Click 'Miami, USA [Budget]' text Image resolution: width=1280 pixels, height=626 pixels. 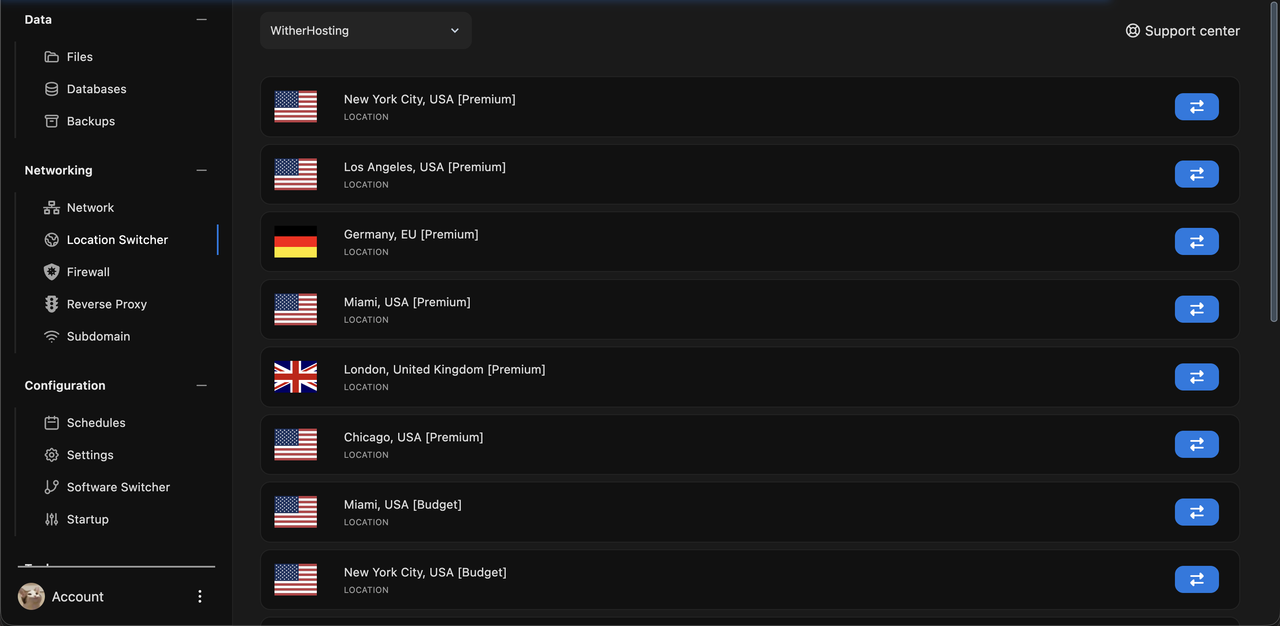[x=403, y=505]
